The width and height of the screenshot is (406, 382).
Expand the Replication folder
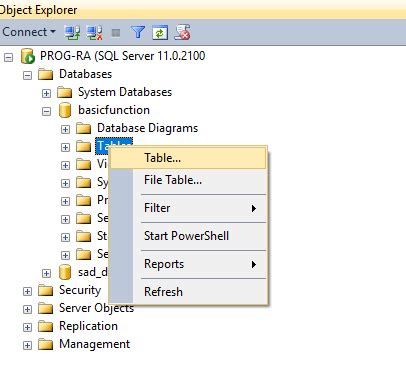tap(27, 327)
